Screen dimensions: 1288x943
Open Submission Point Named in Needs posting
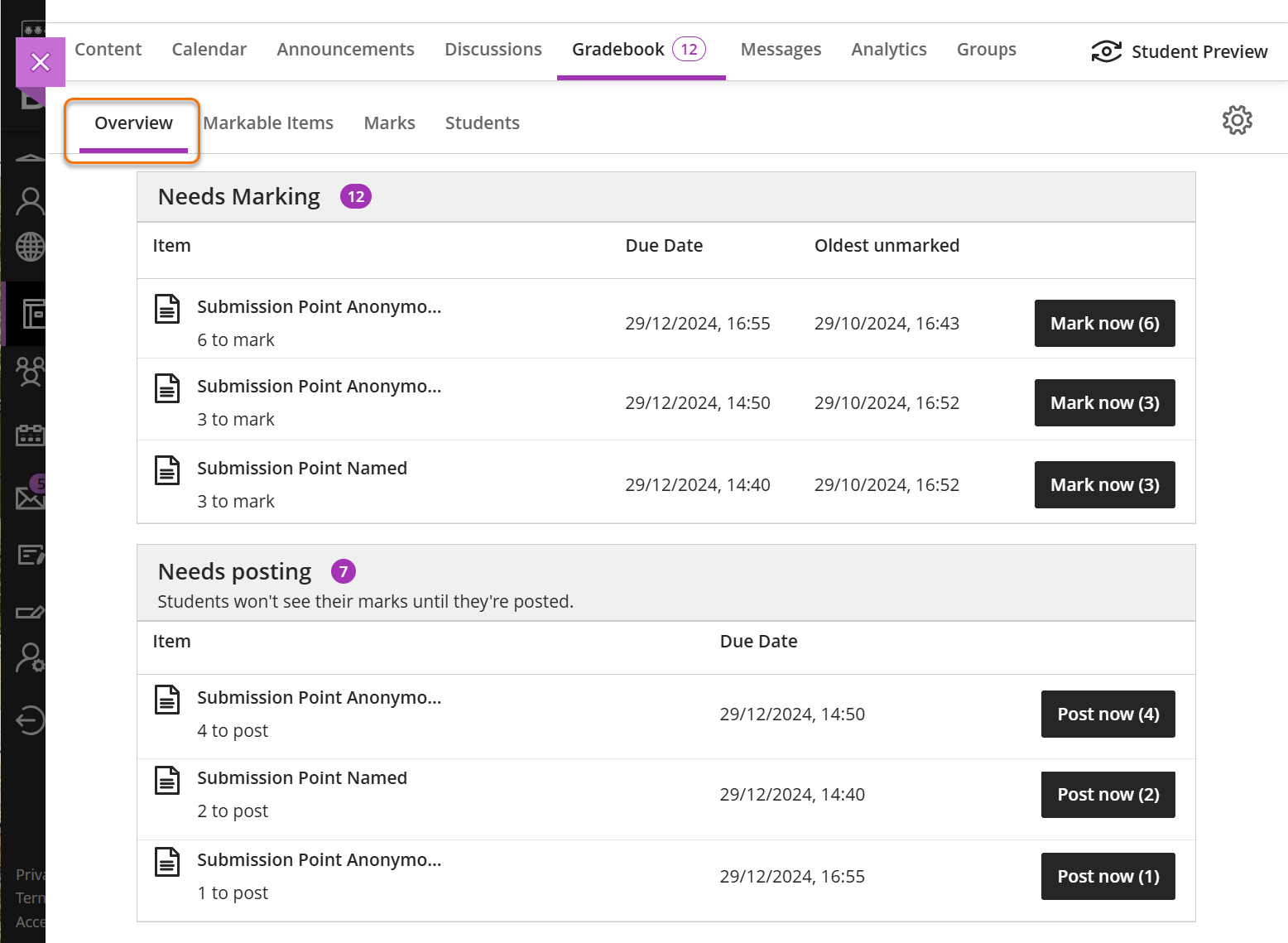click(x=301, y=778)
